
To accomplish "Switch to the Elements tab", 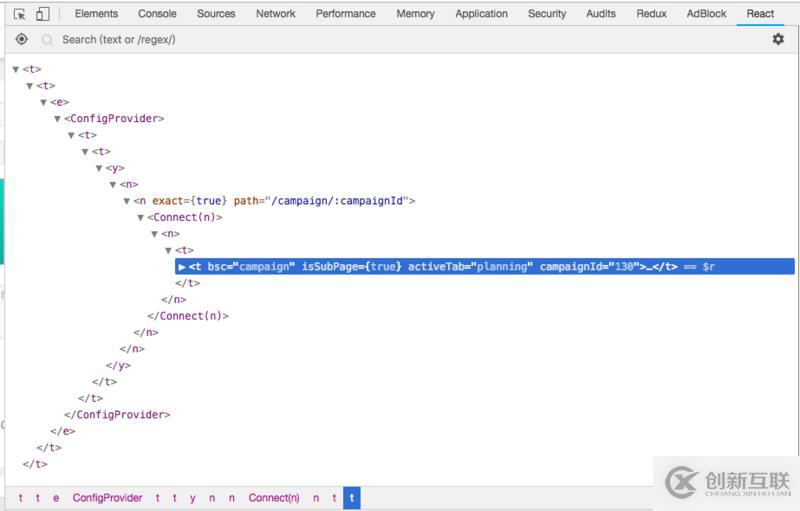I will click(x=96, y=14).
